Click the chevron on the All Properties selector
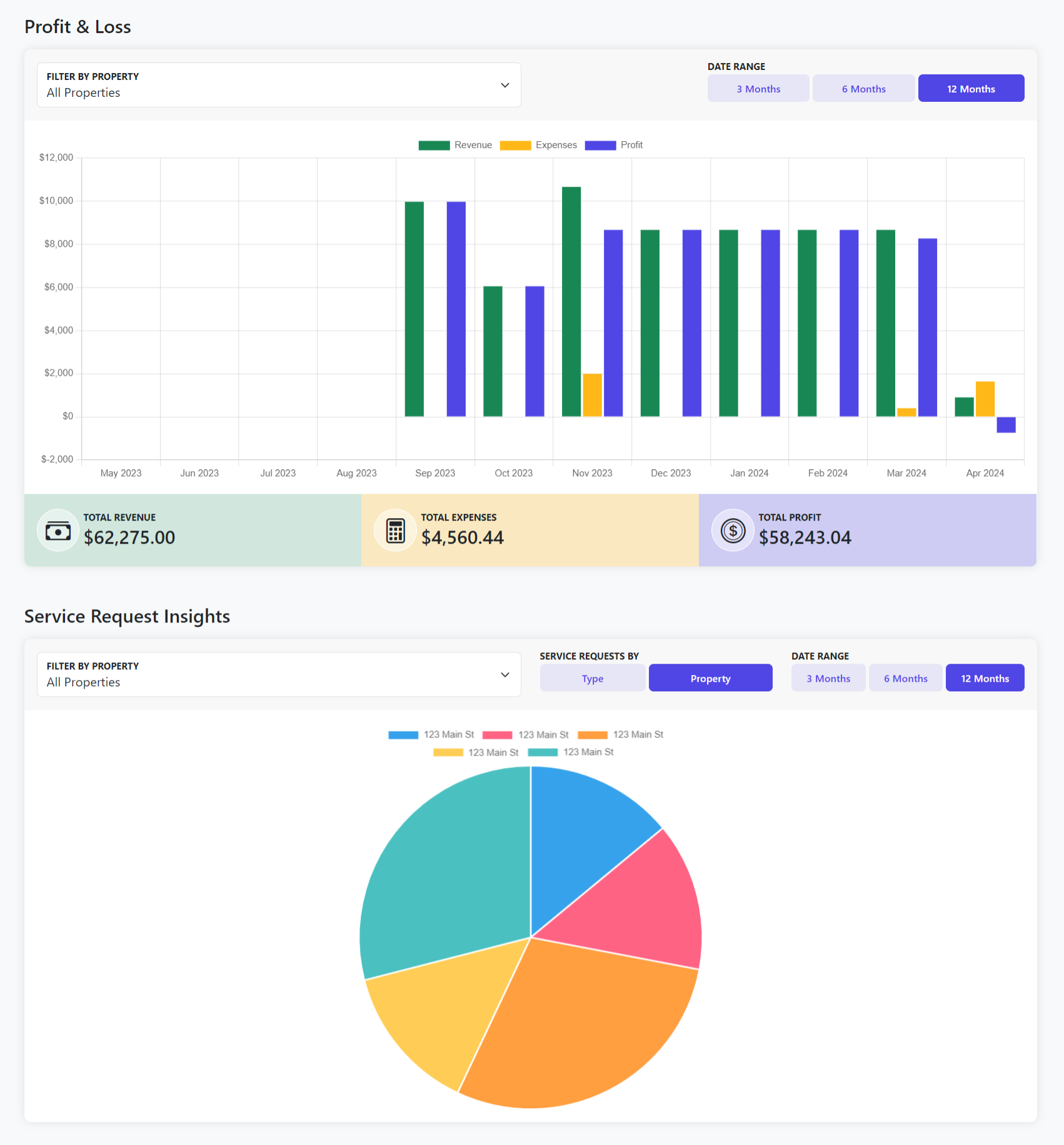 coord(504,84)
